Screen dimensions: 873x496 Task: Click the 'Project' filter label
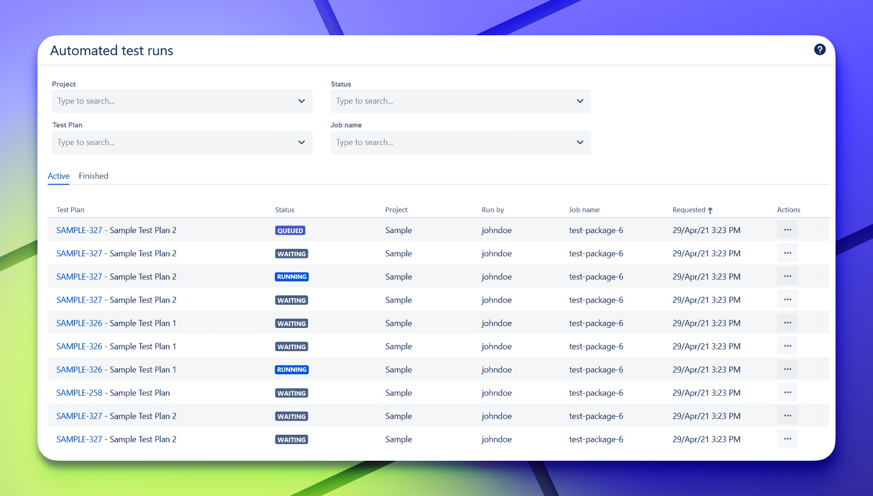pyautogui.click(x=63, y=84)
